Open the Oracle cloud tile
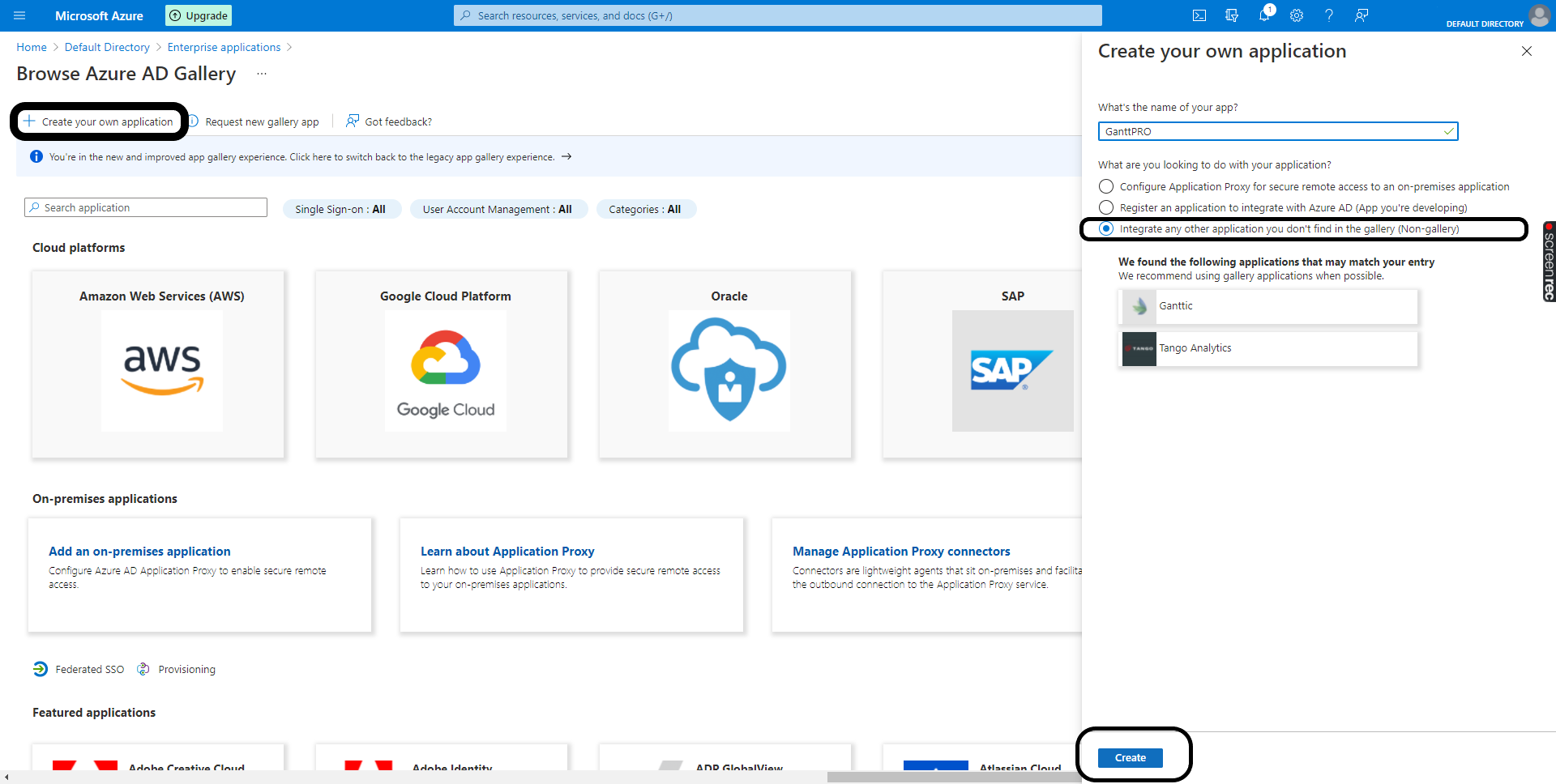Screen dimensions: 1556x784 [725, 364]
